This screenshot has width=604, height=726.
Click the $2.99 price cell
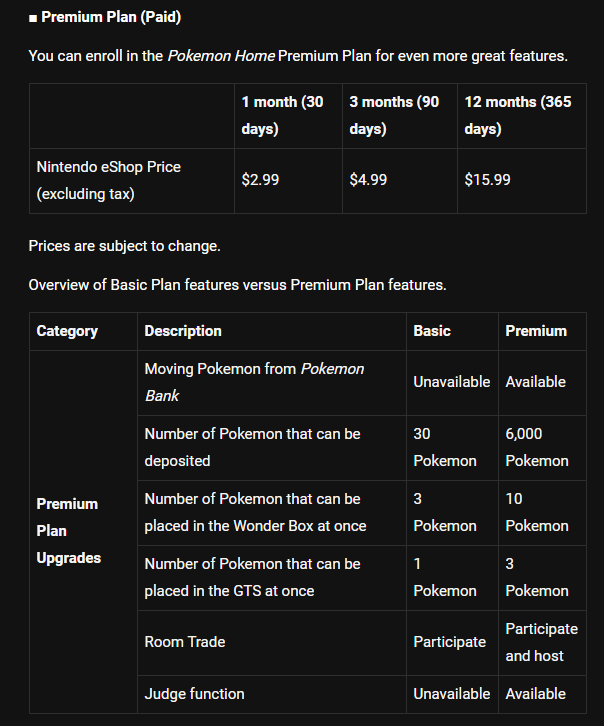coord(288,181)
